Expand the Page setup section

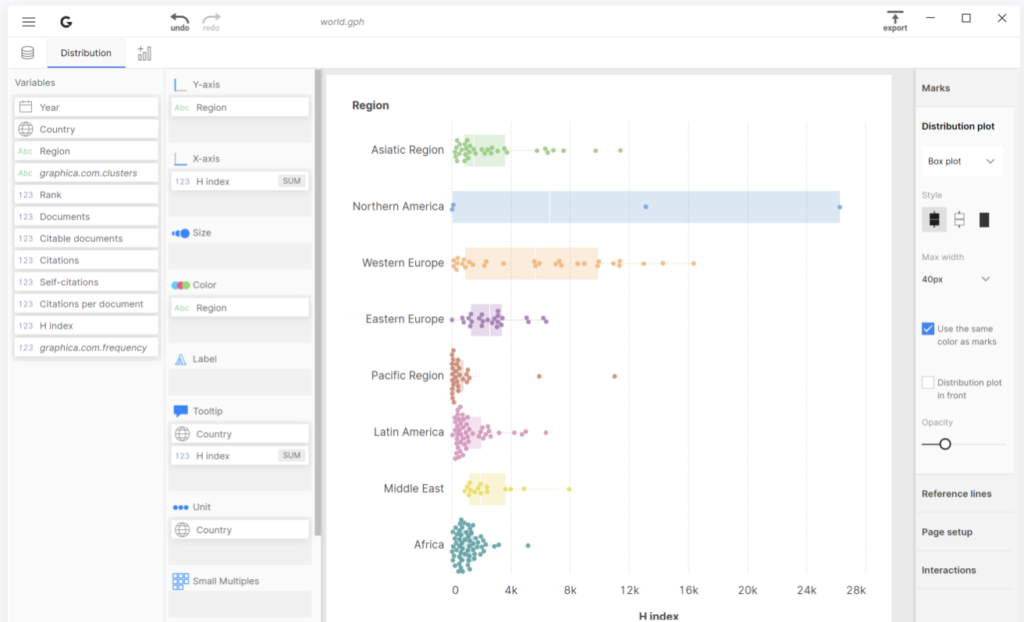[946, 532]
